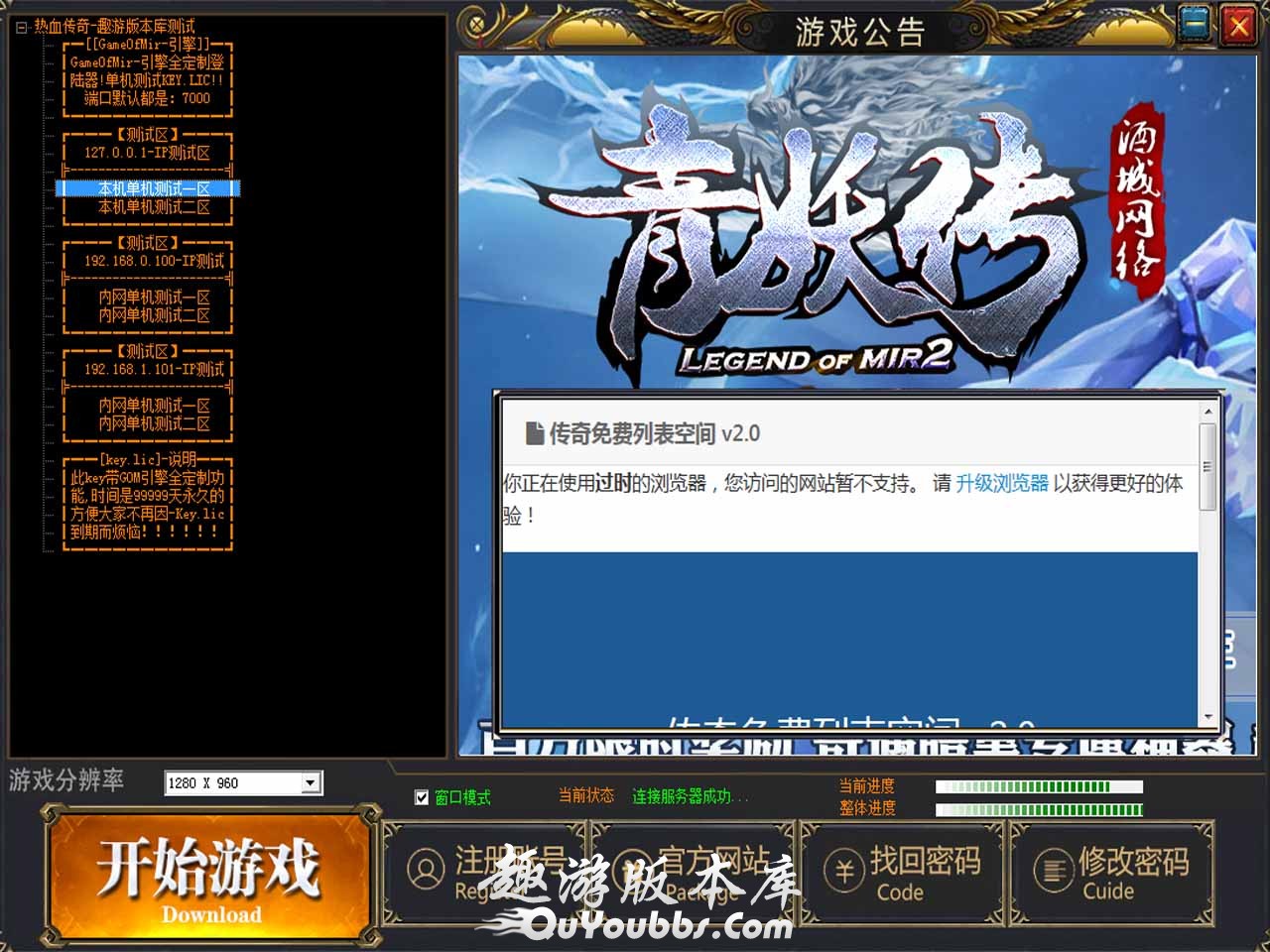Select server 本机单机测试一区
This screenshot has width=1270, height=952.
(154, 188)
